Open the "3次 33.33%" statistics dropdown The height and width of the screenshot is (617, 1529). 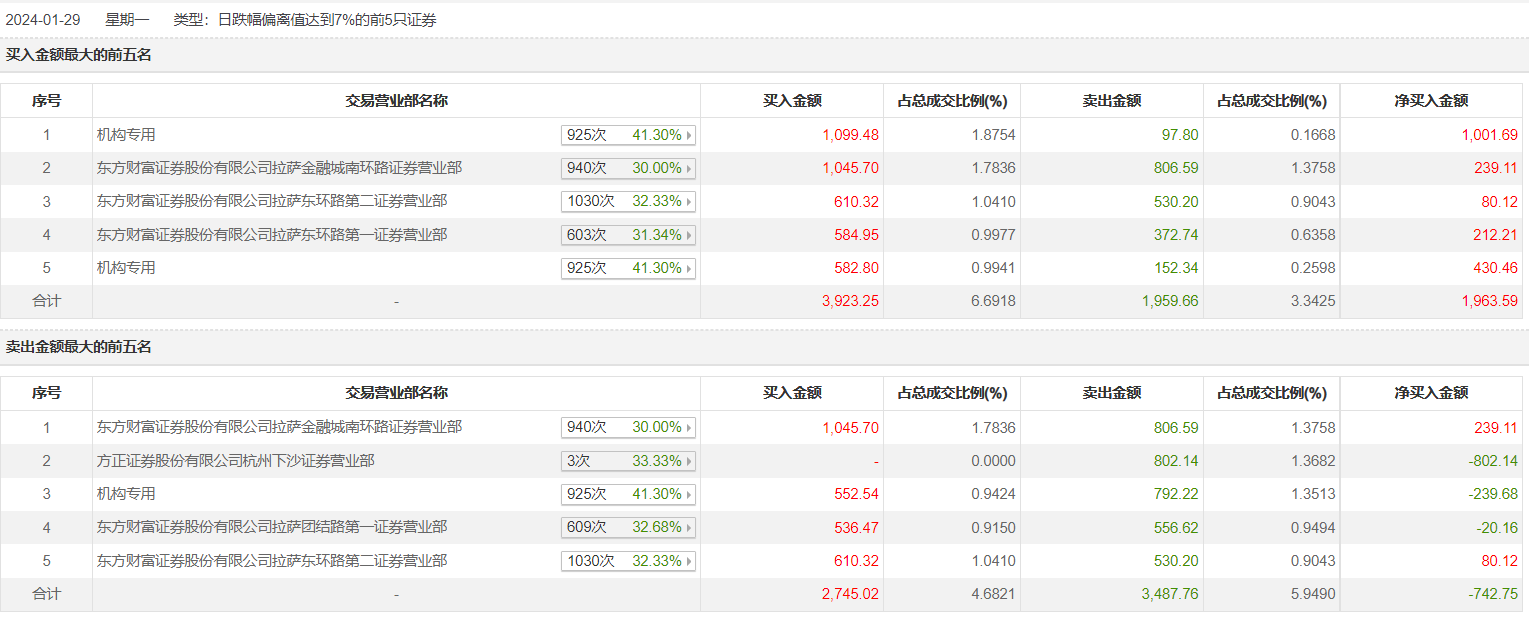689,461
